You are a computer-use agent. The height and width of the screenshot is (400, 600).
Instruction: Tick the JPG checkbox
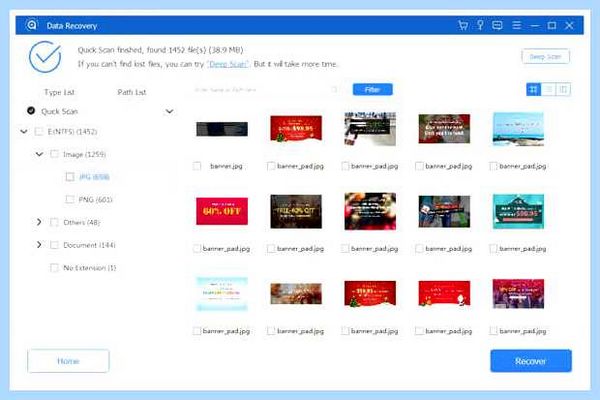(70, 177)
